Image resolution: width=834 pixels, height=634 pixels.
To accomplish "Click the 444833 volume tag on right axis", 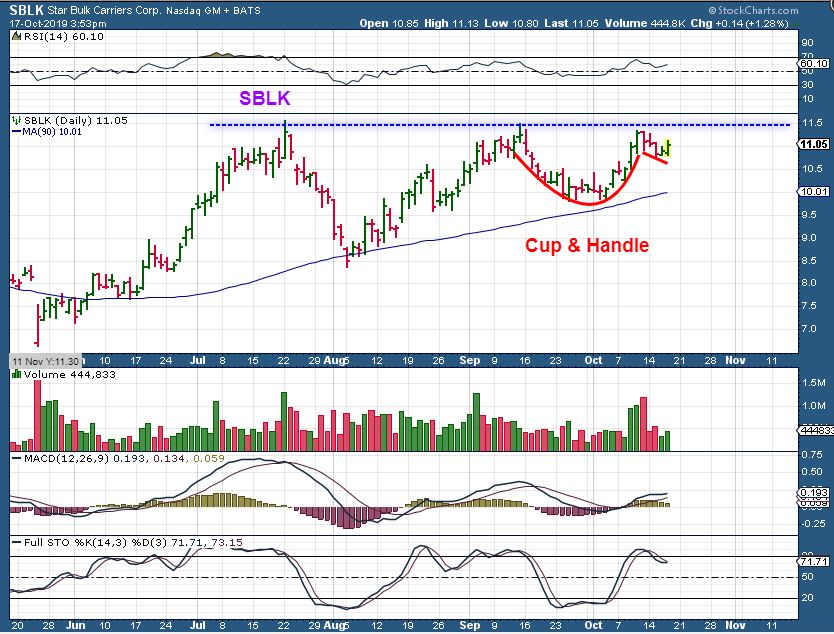I will pos(815,430).
